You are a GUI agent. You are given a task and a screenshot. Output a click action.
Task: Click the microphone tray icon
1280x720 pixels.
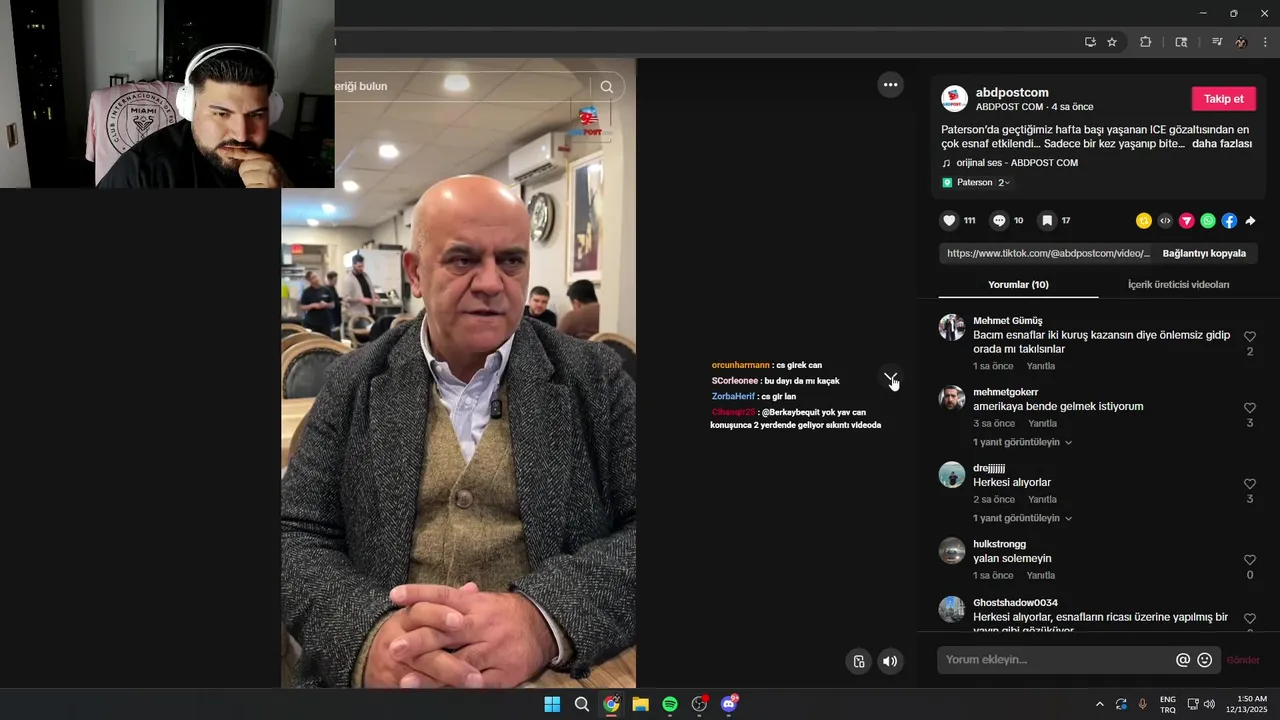pyautogui.click(x=1142, y=704)
